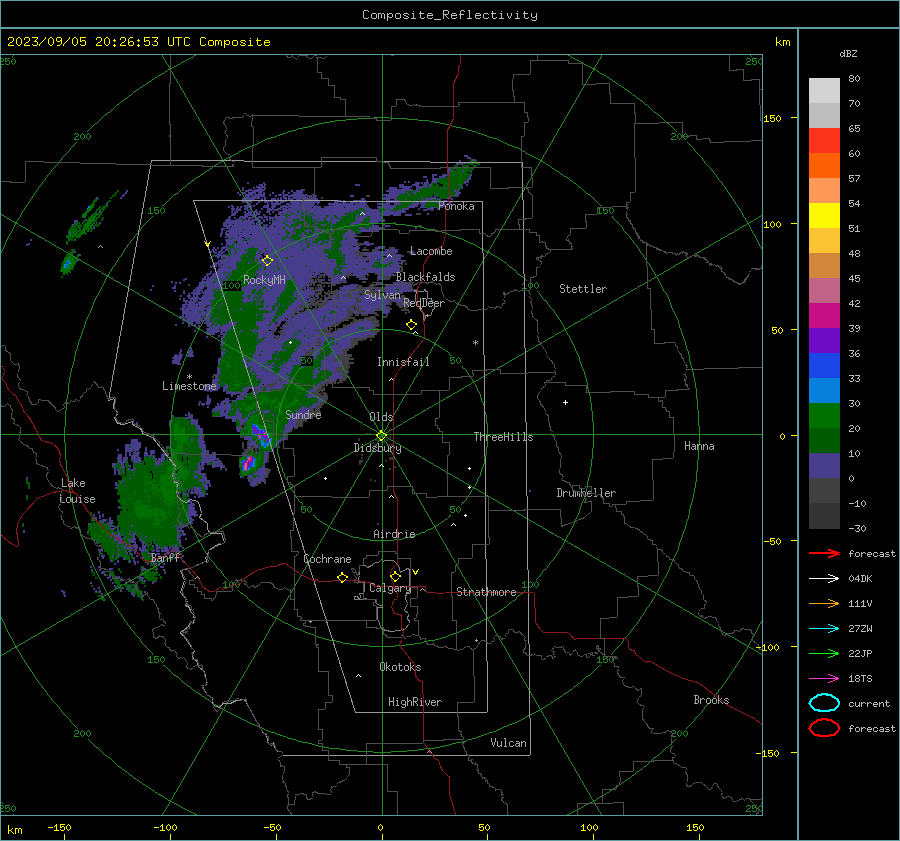
Task: Click the ThreeHills city label
Action: click(x=503, y=437)
